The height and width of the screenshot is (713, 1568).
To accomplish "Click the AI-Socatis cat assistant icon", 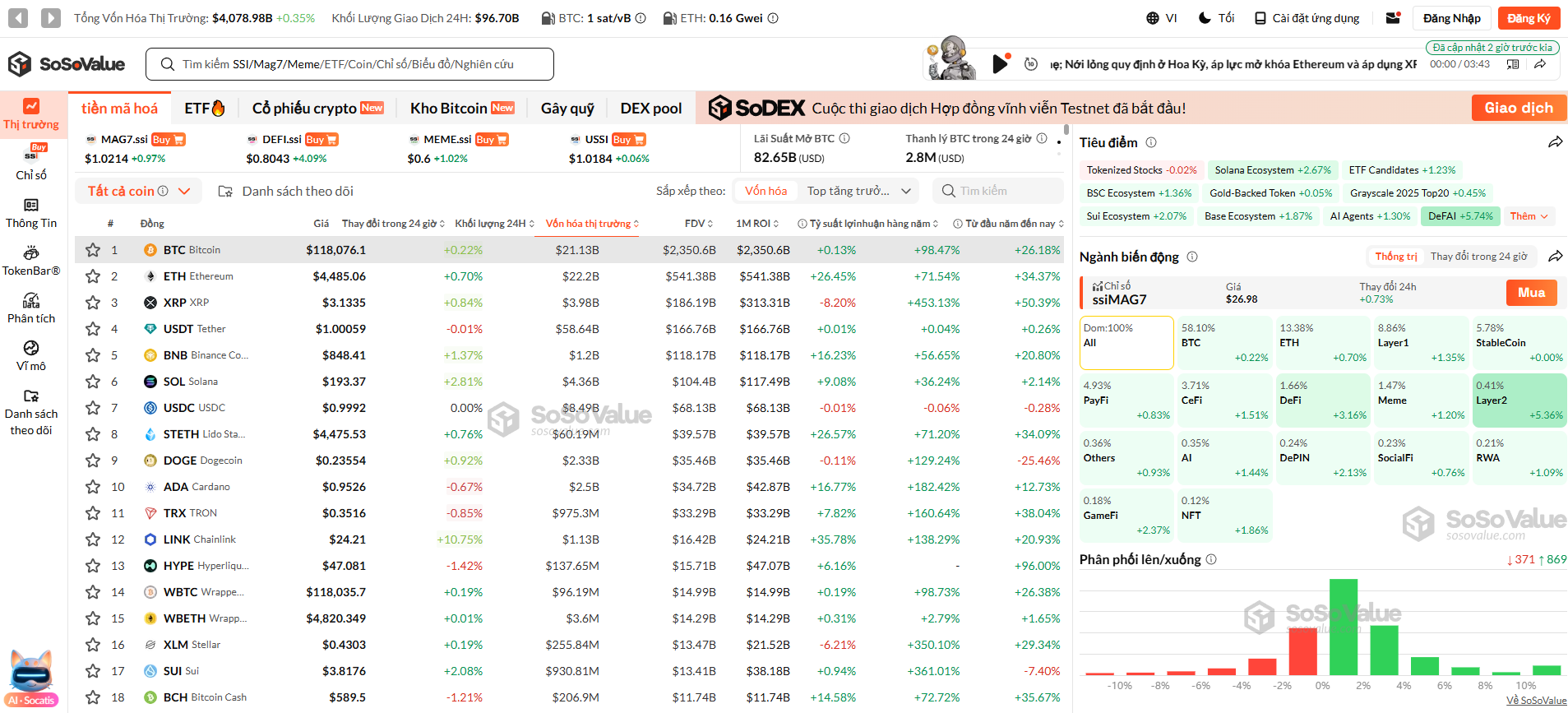I will 32,674.
